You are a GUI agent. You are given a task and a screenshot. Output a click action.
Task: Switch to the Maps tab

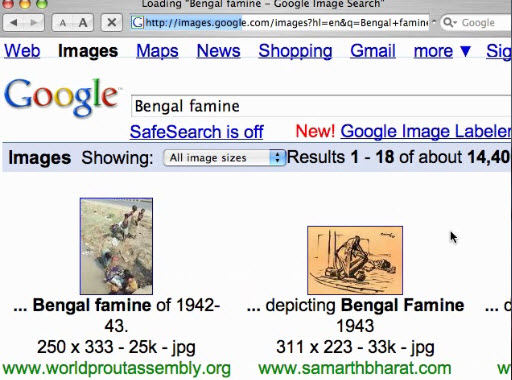[x=157, y=51]
